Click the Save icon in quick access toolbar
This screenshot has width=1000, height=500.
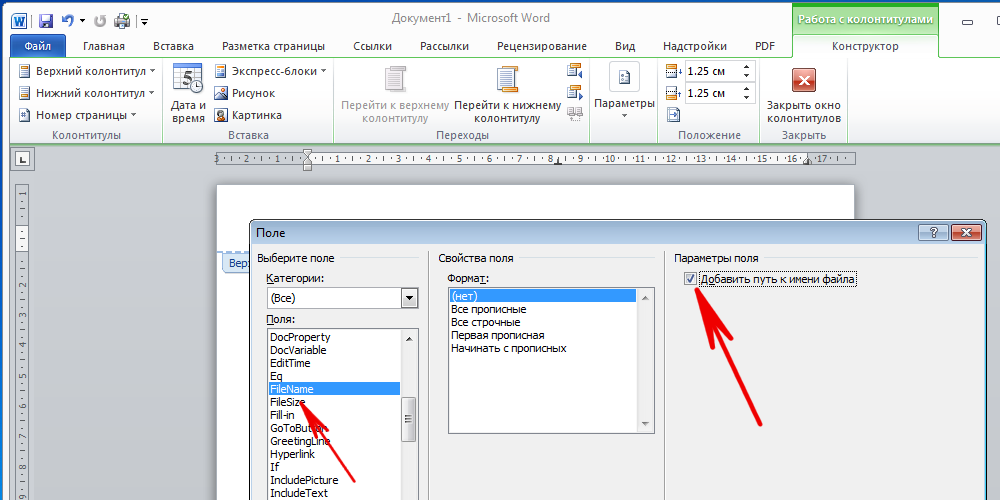(x=45, y=20)
